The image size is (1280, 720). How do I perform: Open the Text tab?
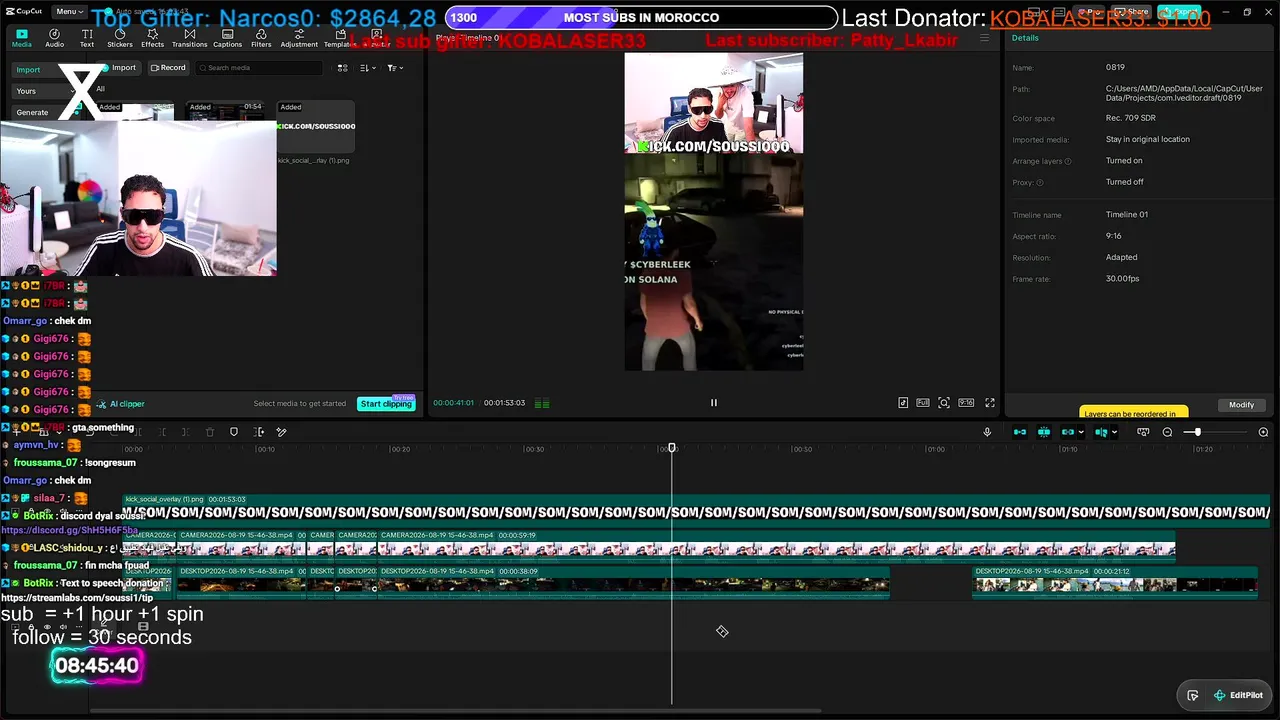[87, 38]
